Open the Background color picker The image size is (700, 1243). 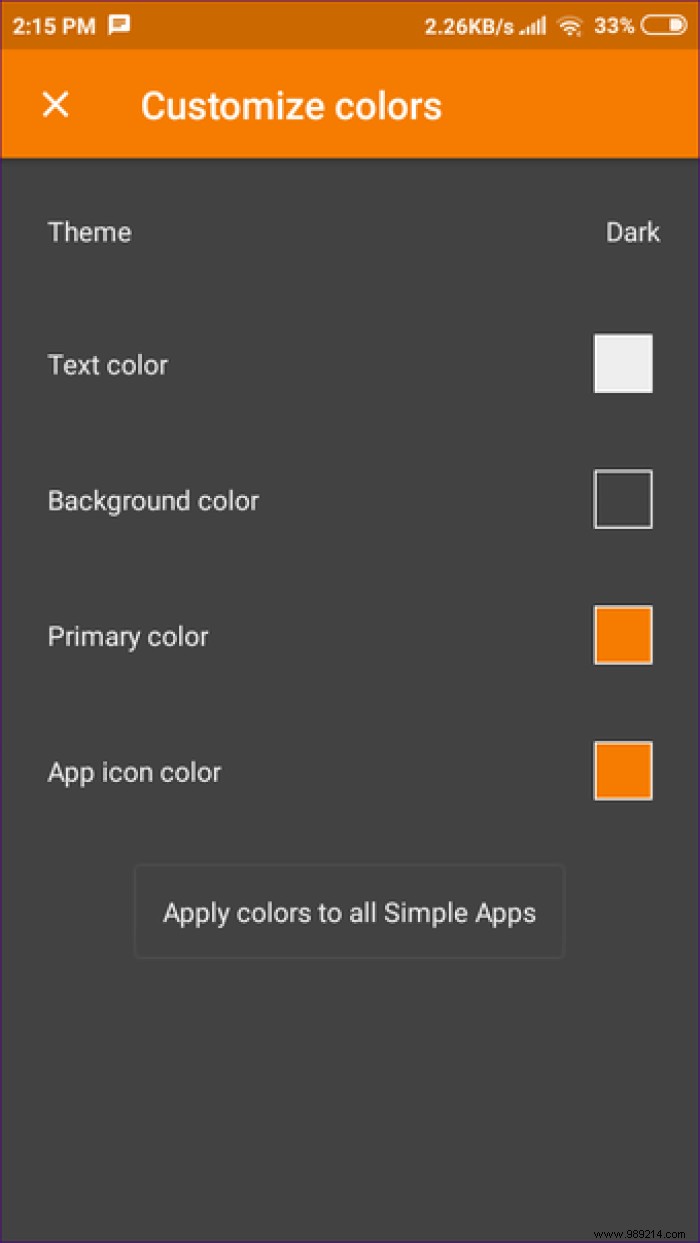[622, 499]
